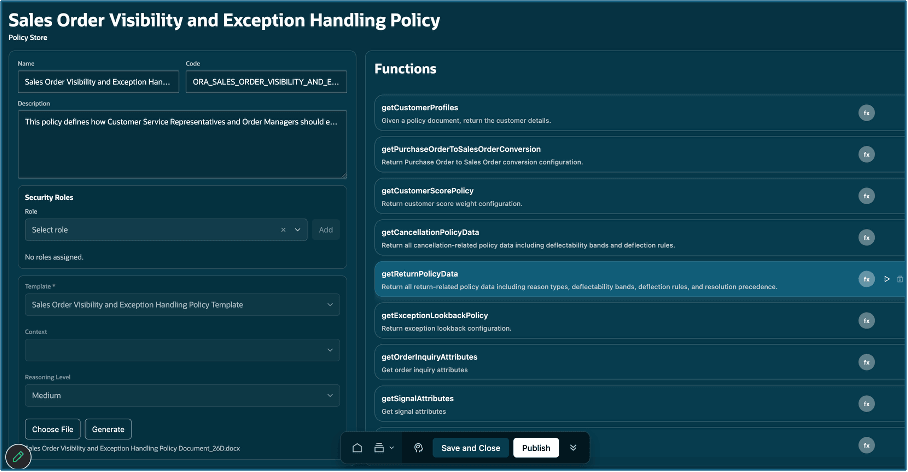Select the getExceptionLookbackPolicy function row
Viewport: 908px width, 472px height.
[x=640, y=321]
